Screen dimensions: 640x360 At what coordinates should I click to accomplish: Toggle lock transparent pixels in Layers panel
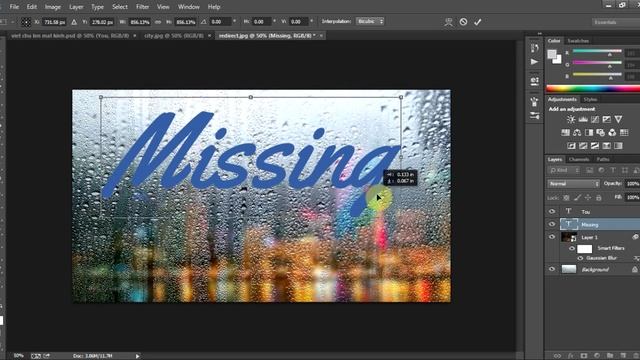point(567,198)
